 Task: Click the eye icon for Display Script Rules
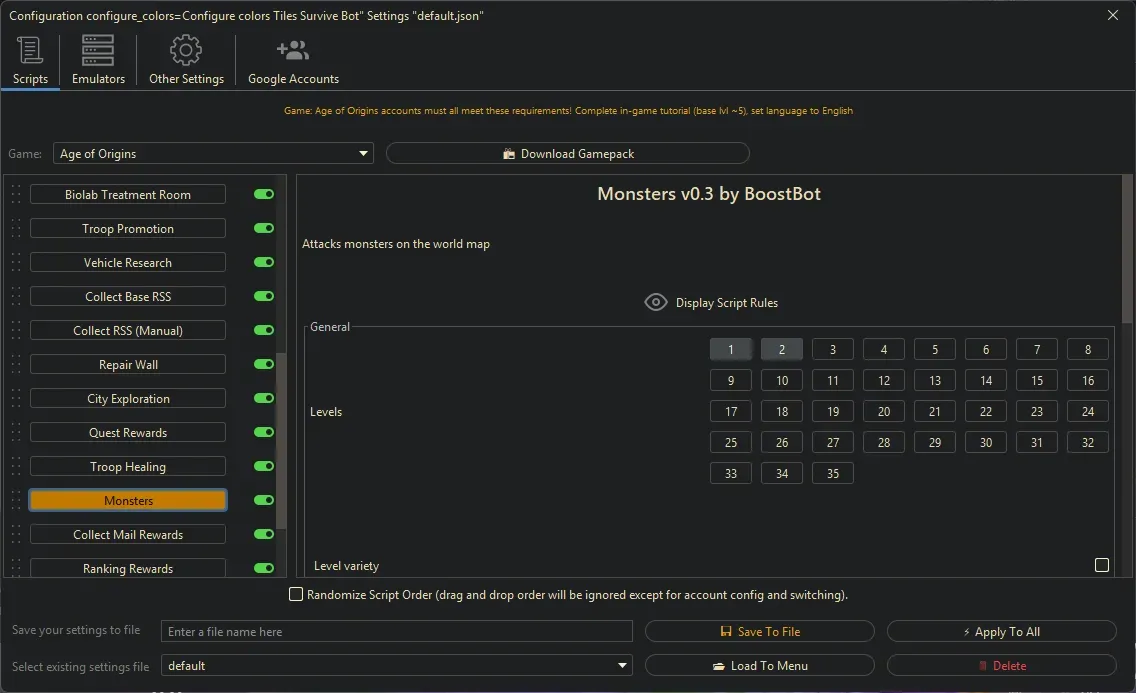tap(656, 302)
